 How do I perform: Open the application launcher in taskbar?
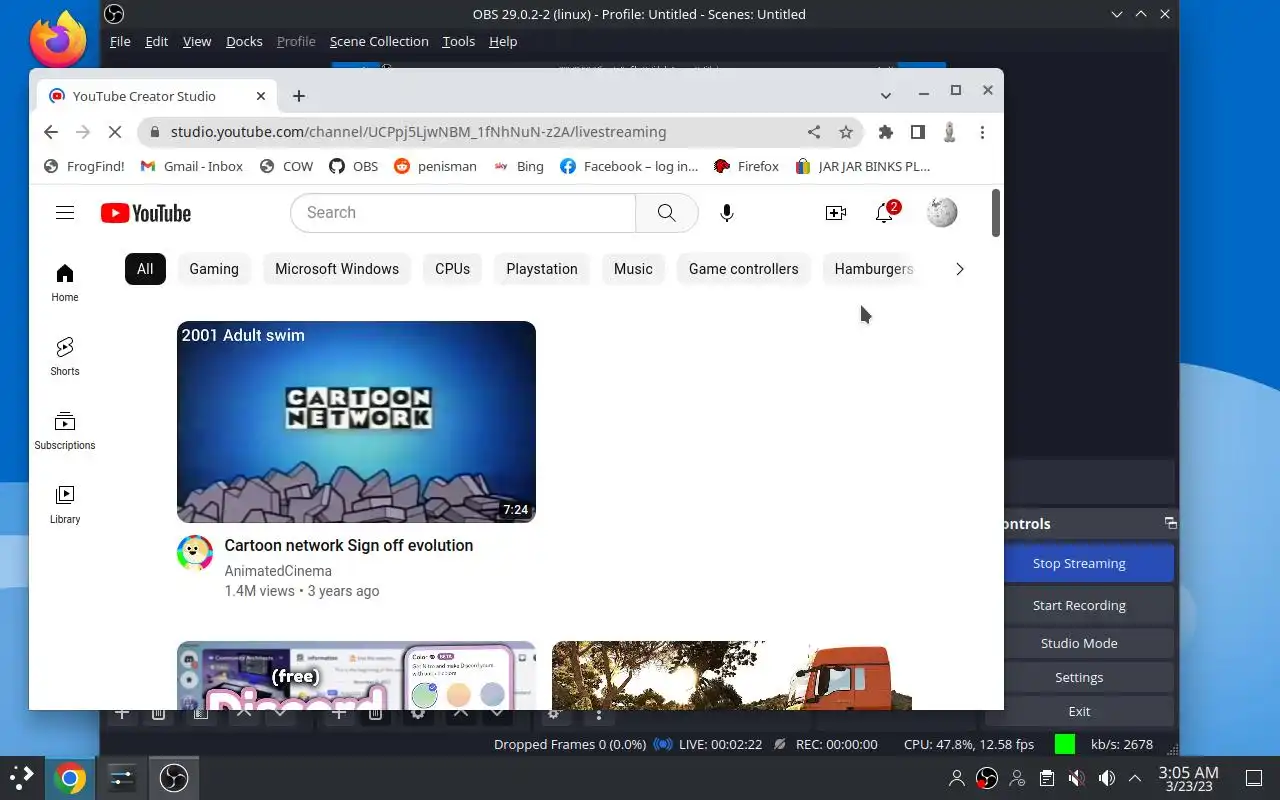click(21, 778)
